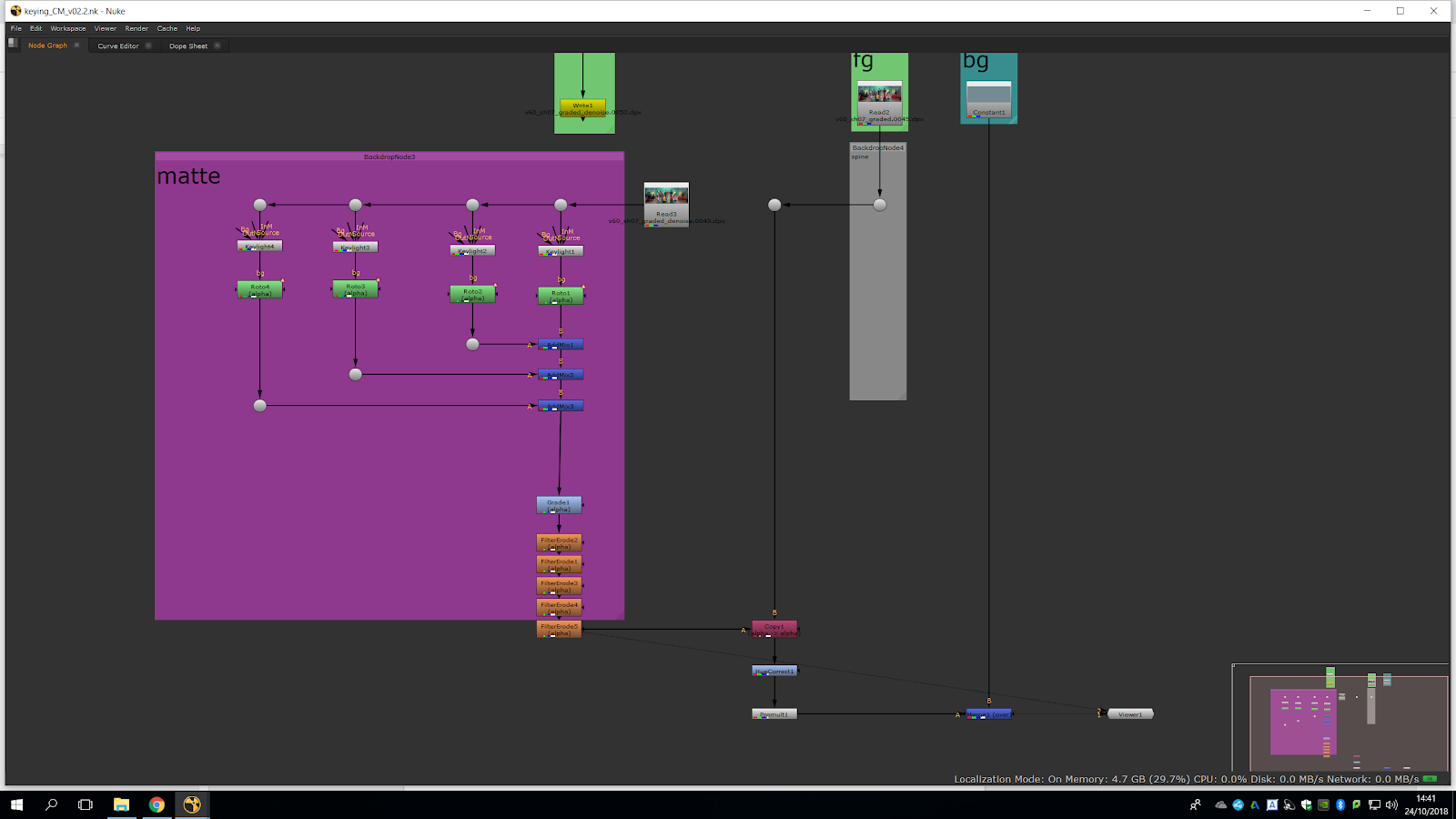Click the Copy1 node
This screenshot has height=819, width=1456.
[774, 629]
